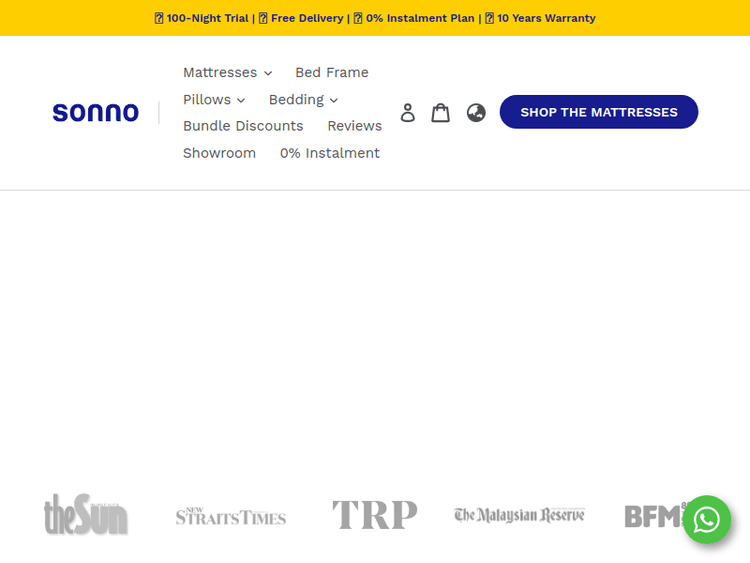This screenshot has width=750, height=563.
Task: Click the yellow announcement banner
Action: point(375,18)
